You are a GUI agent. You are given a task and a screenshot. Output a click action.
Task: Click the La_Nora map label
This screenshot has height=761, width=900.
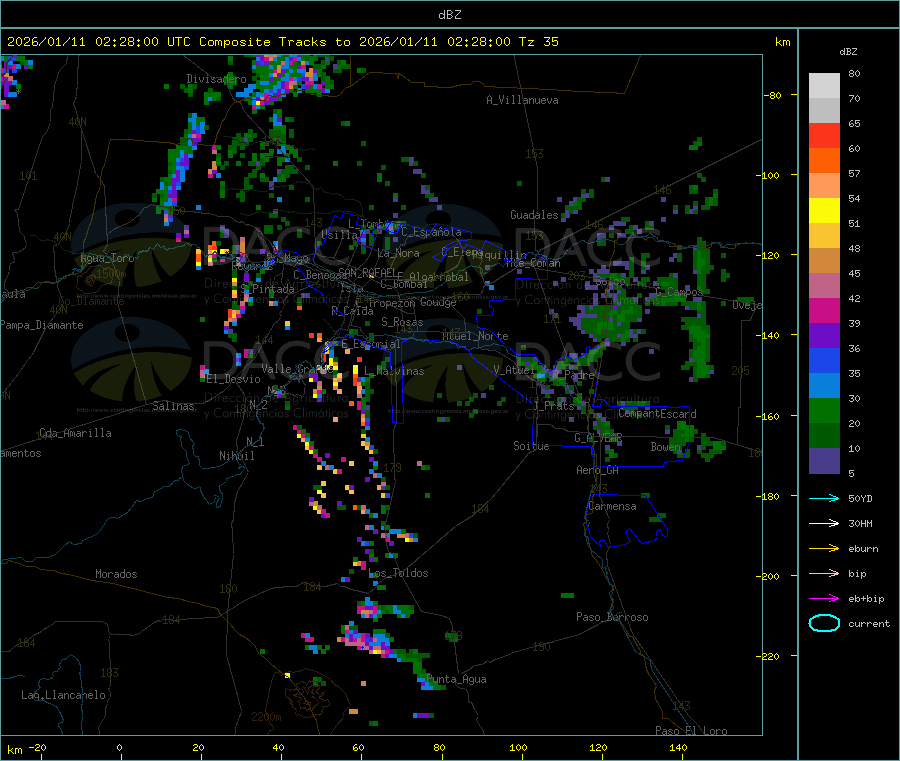point(398,253)
